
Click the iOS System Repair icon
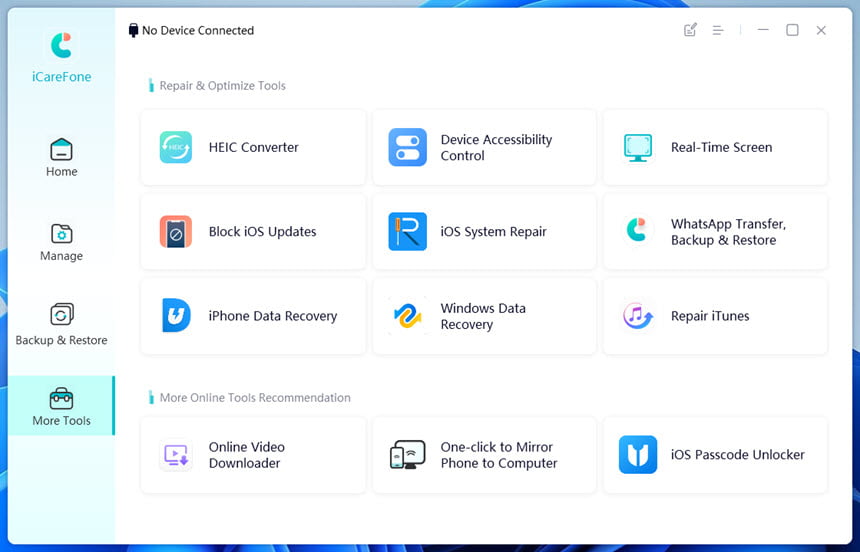click(x=408, y=232)
